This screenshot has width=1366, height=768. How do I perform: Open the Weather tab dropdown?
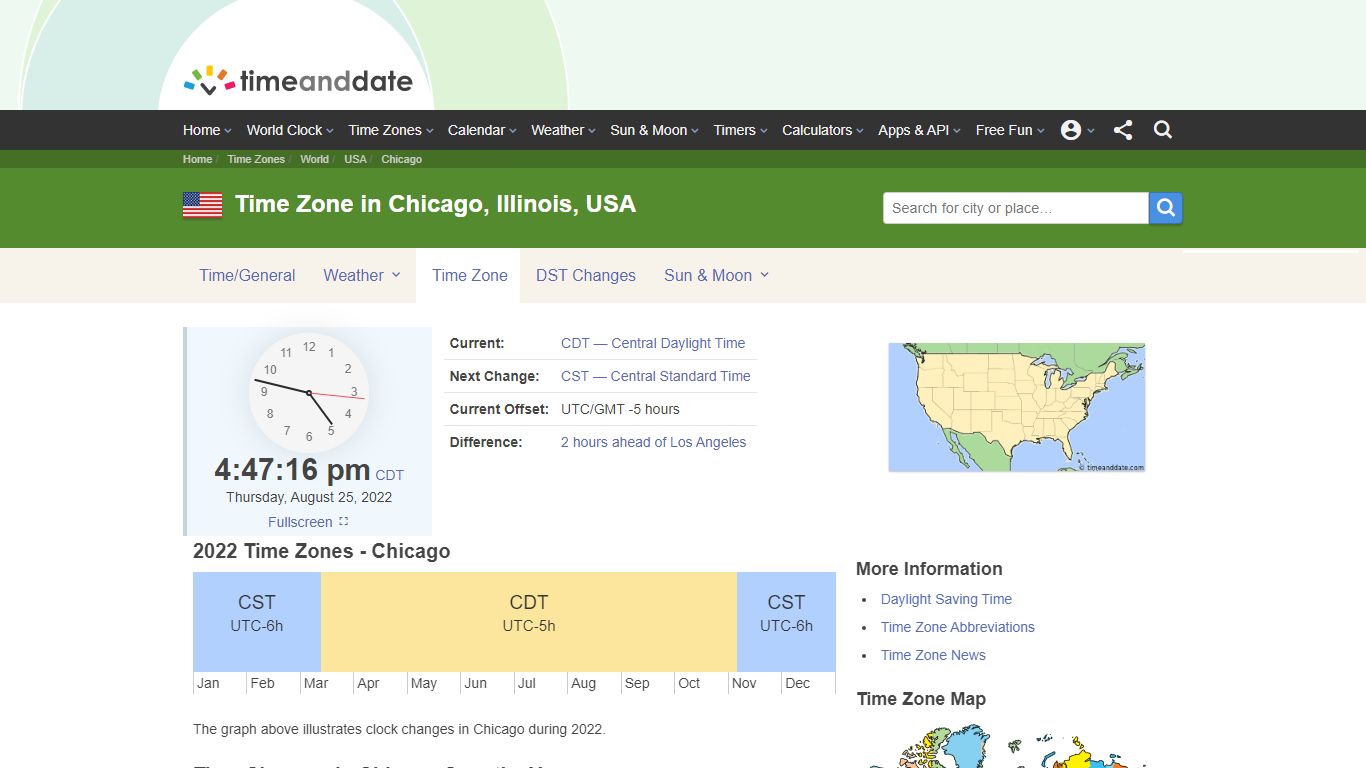click(362, 276)
